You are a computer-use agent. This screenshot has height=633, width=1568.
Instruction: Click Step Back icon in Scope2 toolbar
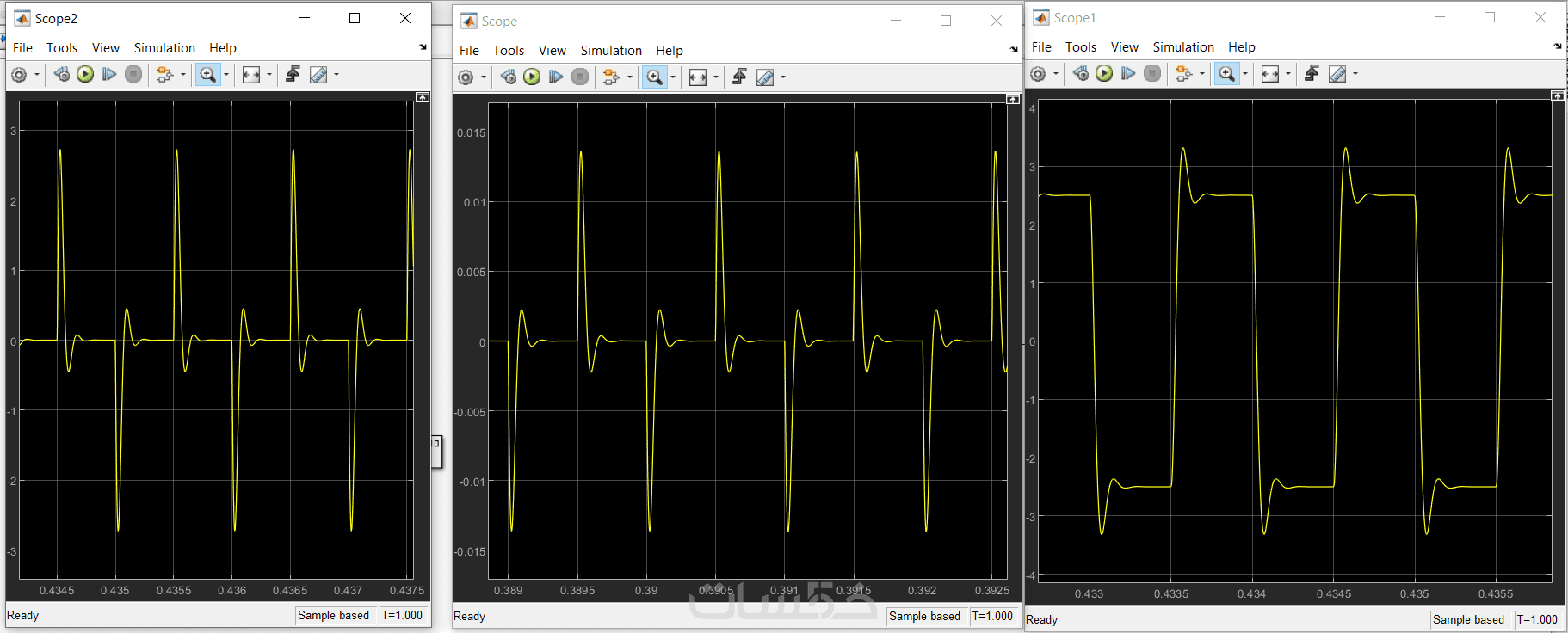pos(62,75)
